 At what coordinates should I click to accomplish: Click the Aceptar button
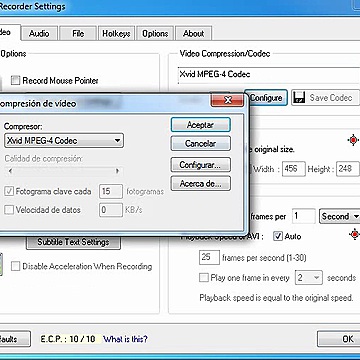[200, 125]
